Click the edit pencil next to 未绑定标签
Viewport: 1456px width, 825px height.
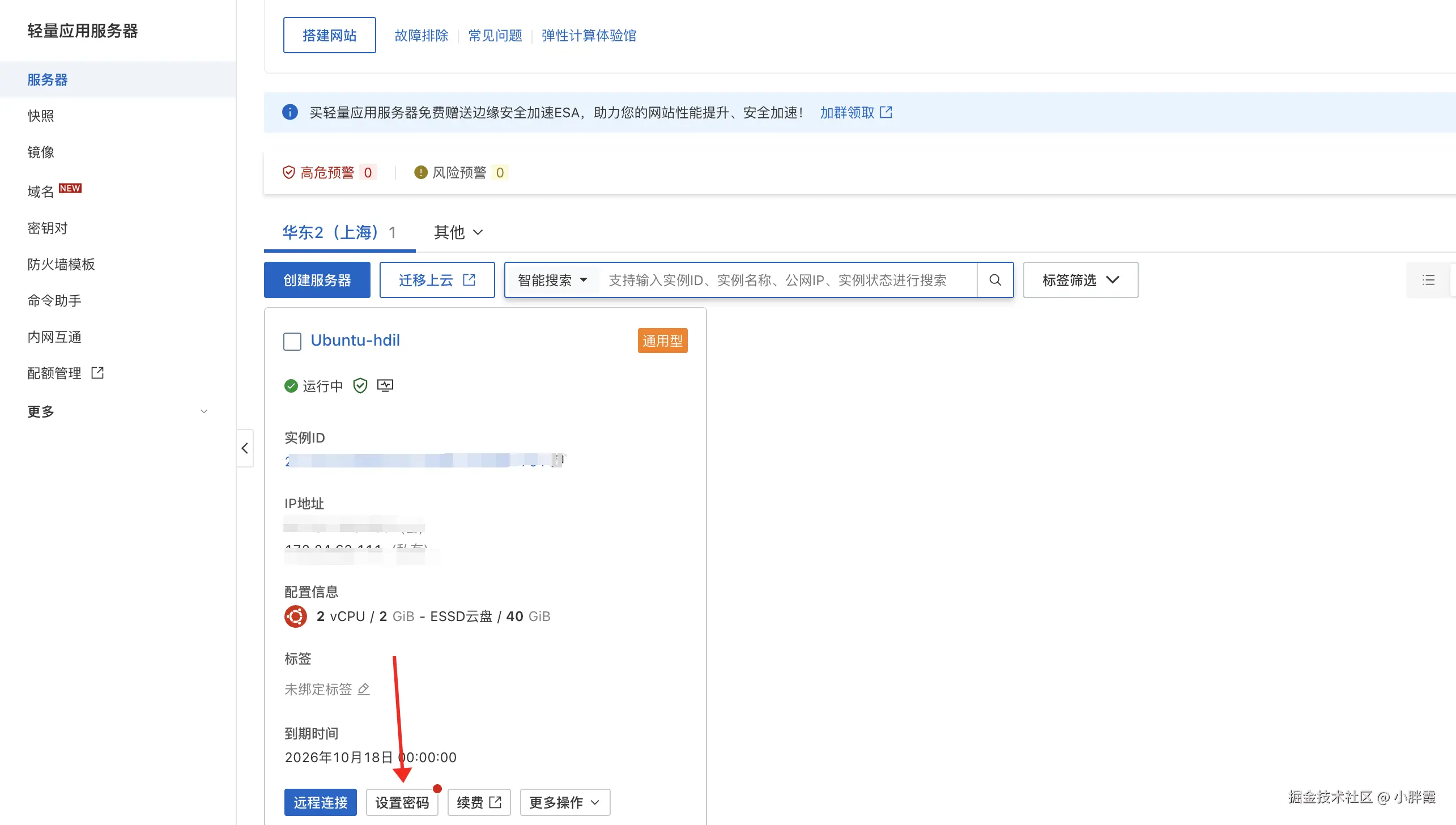pos(364,689)
